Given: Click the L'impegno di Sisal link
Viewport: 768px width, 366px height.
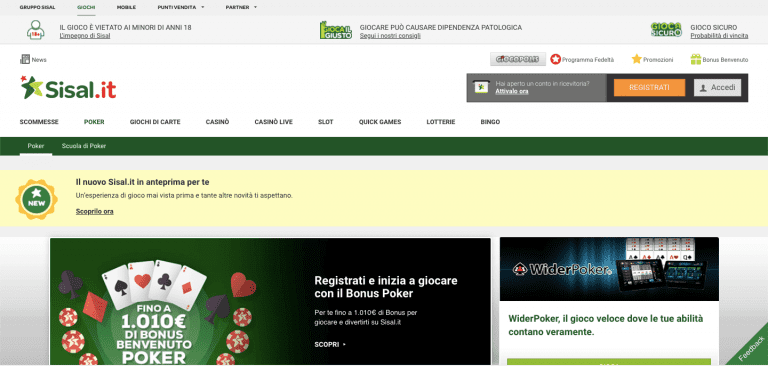Looking at the screenshot, I should click(85, 36).
